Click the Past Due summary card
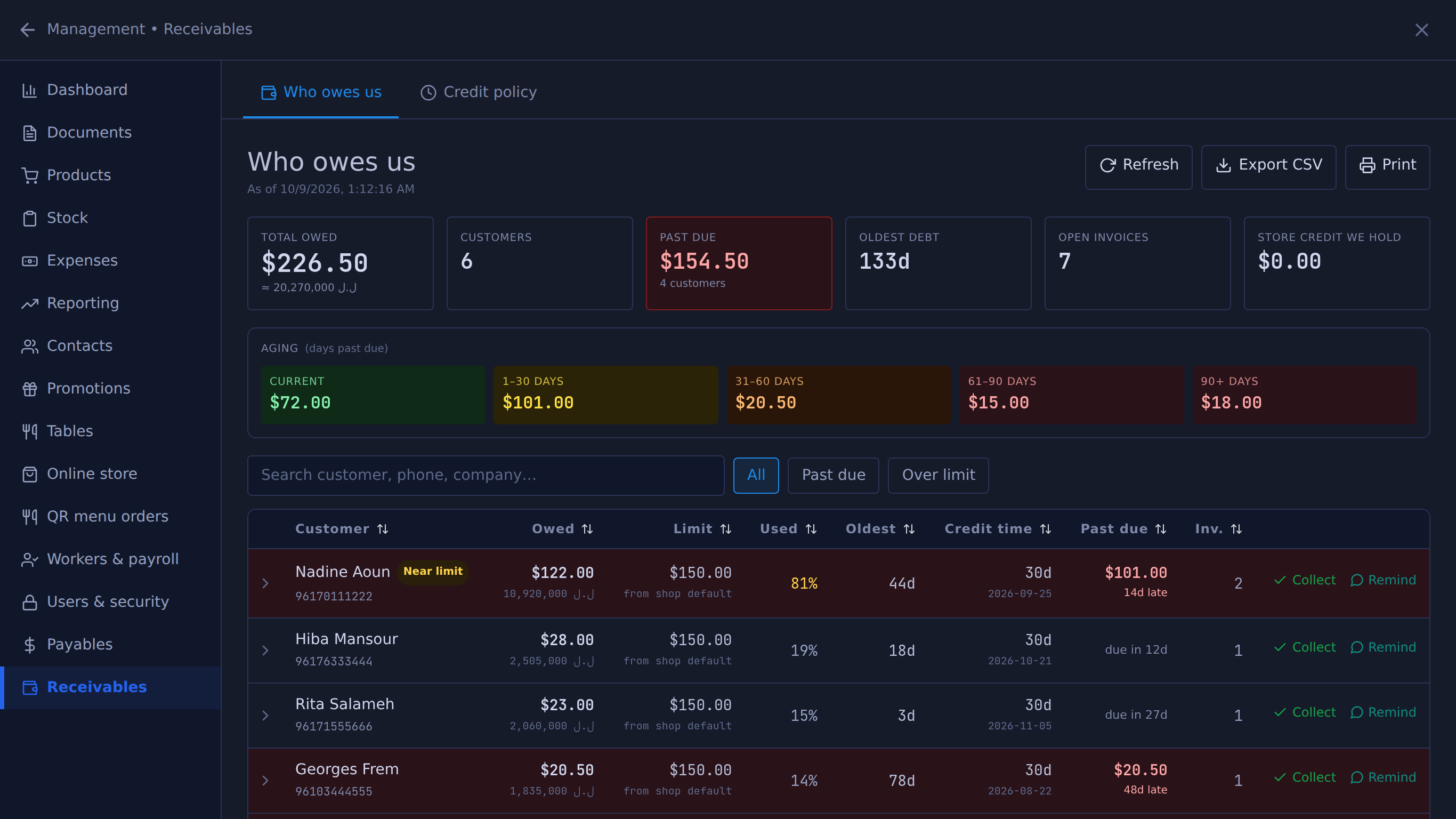1456x819 pixels. 739,263
